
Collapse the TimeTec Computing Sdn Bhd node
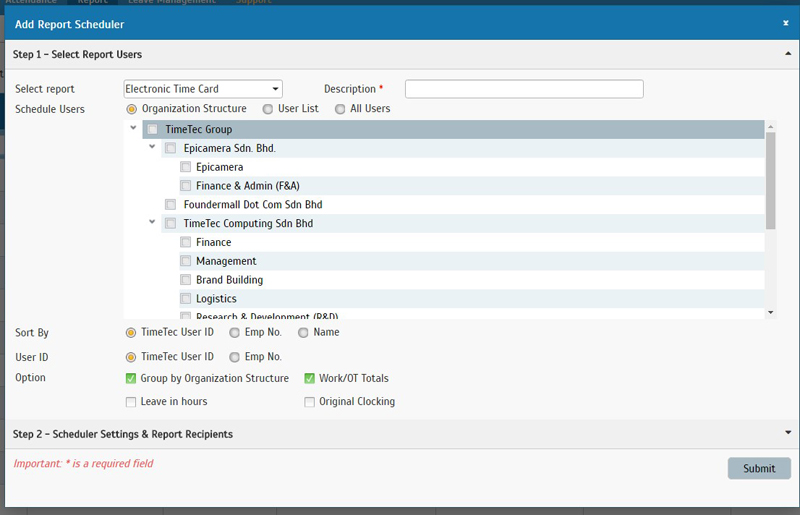[152, 222]
